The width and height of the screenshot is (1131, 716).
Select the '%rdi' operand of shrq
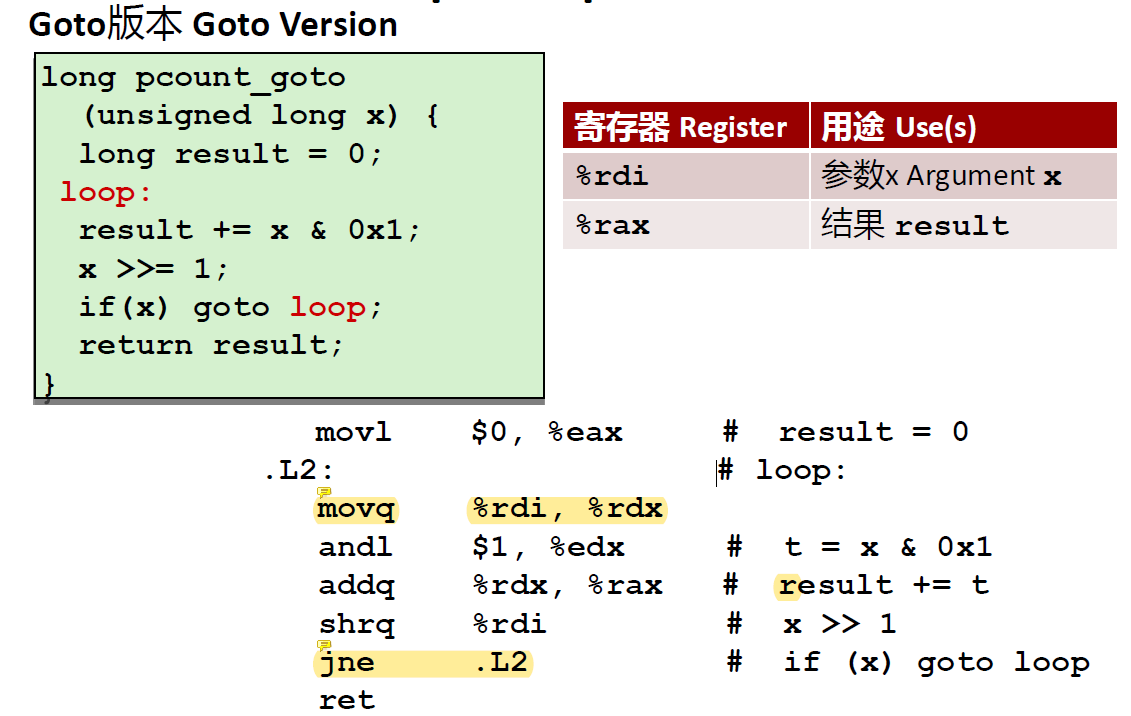click(x=509, y=624)
